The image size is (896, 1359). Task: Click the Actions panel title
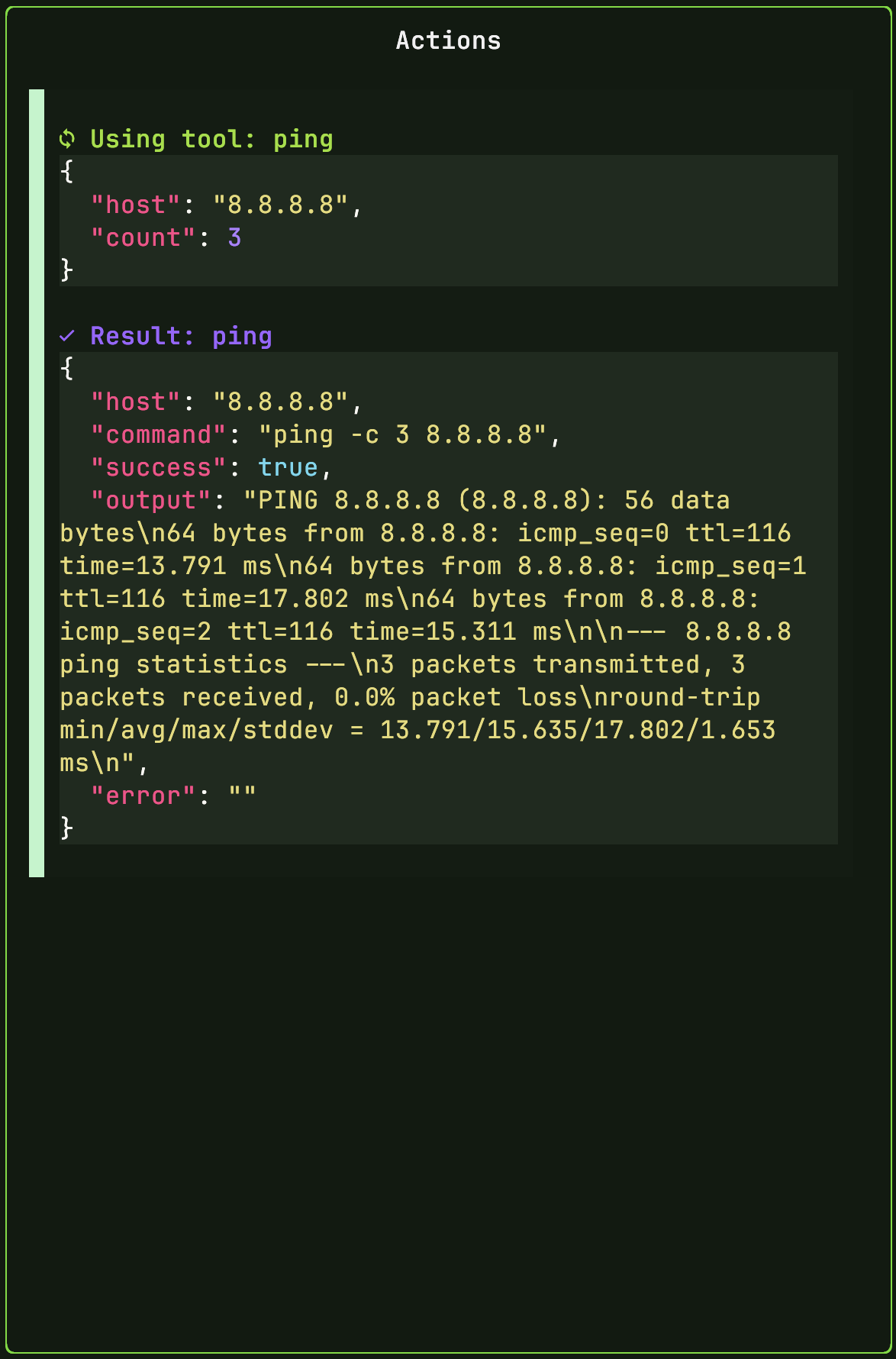pos(449,40)
